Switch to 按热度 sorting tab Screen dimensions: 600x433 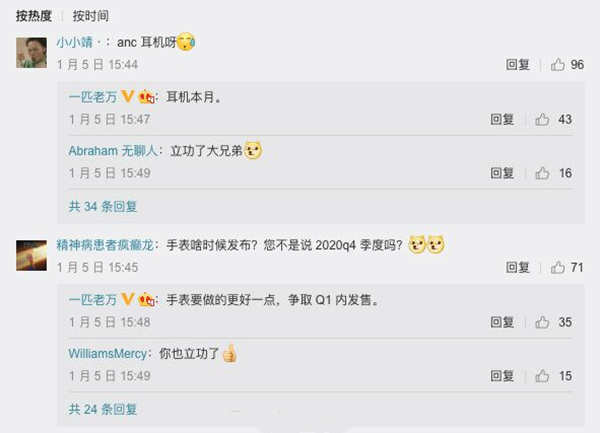tap(34, 16)
